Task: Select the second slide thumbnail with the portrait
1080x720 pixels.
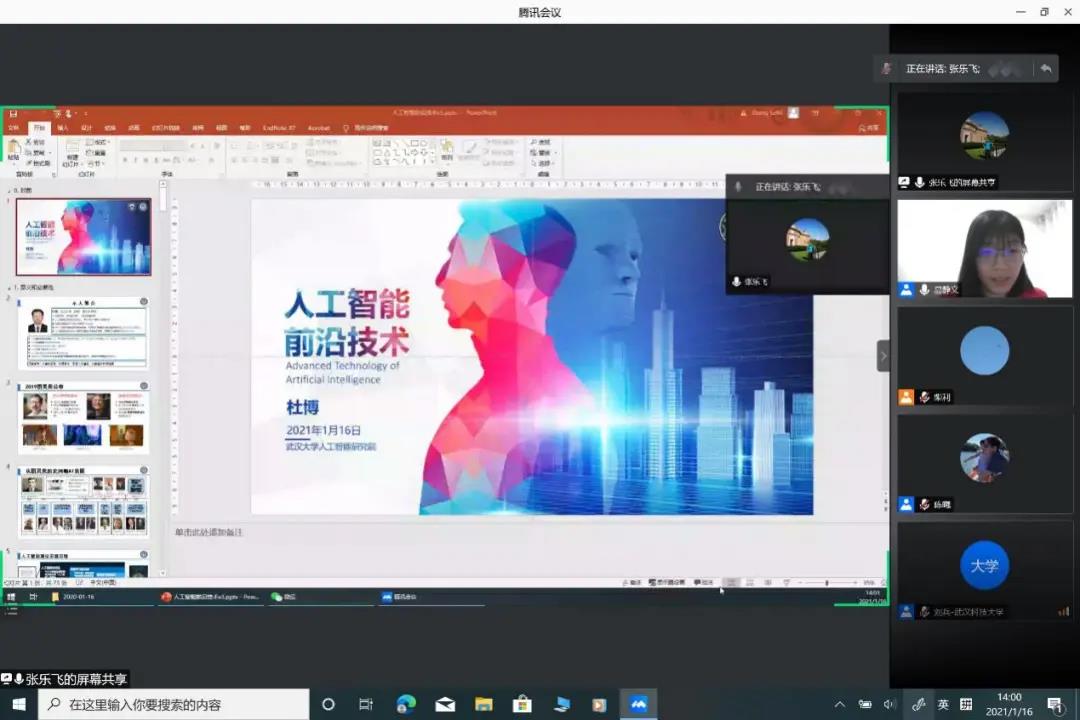Action: tap(84, 333)
